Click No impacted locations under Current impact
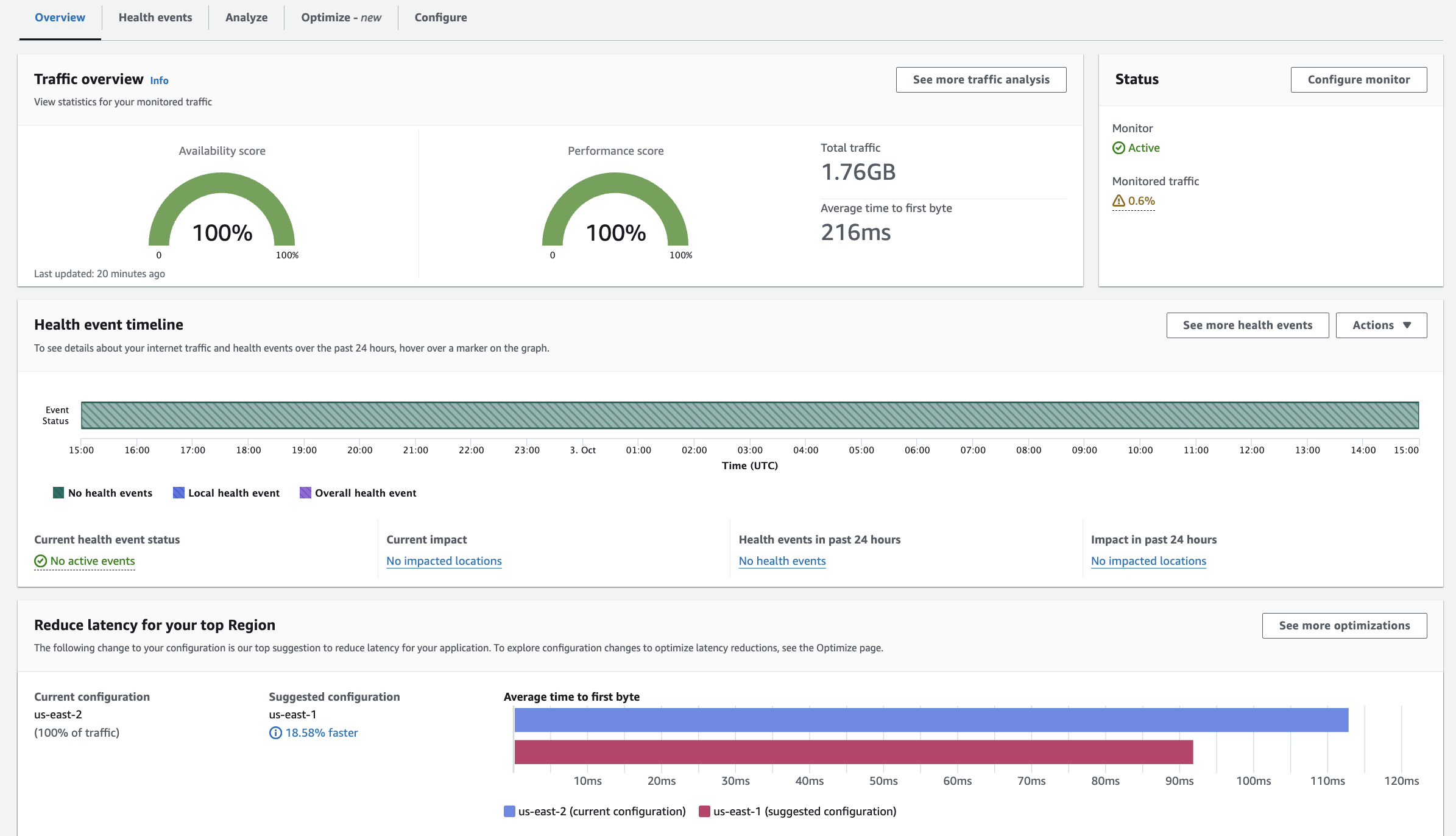 pyautogui.click(x=444, y=561)
